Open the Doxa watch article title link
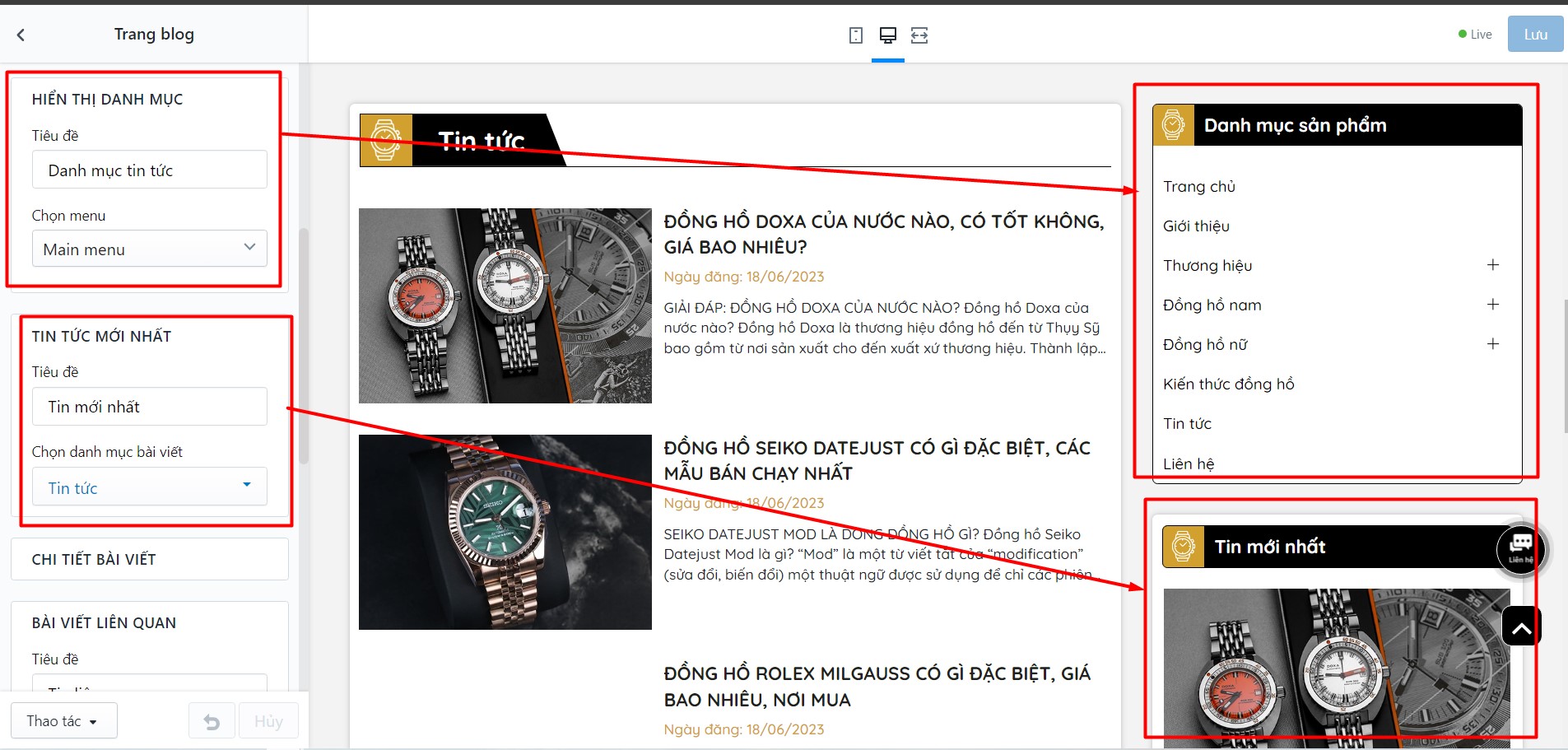The image size is (1568, 750). [x=884, y=235]
